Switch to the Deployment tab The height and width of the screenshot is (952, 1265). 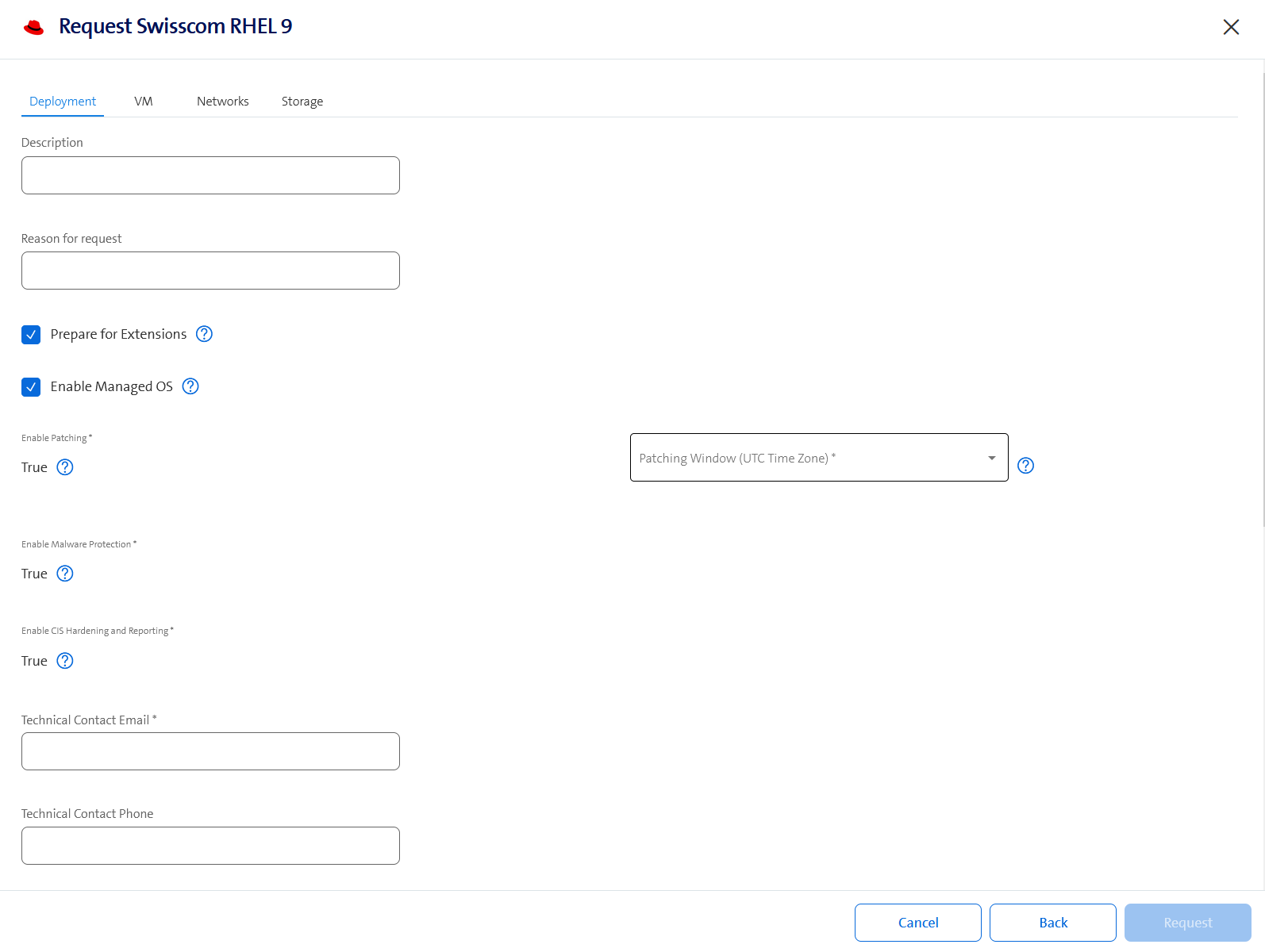(63, 102)
